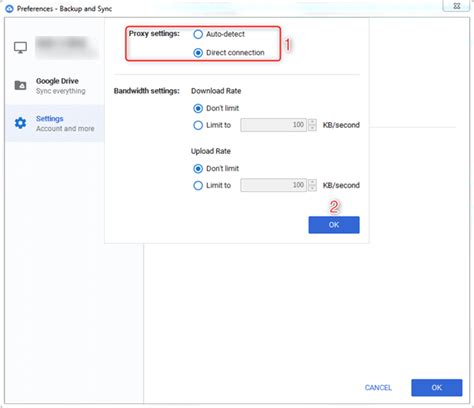
Task: Click the My Computer monitor icon
Action: point(20,48)
